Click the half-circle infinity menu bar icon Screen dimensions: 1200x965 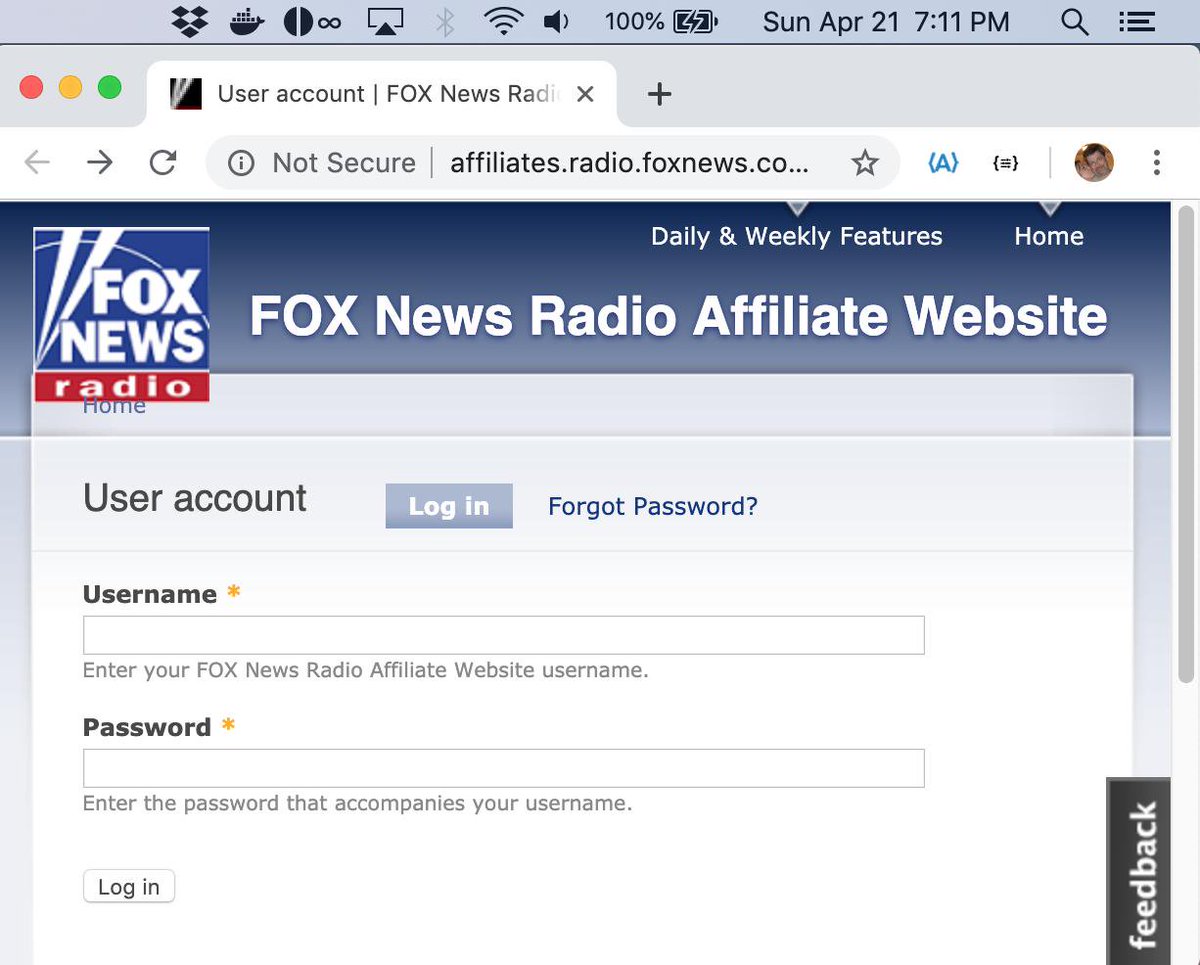312,22
